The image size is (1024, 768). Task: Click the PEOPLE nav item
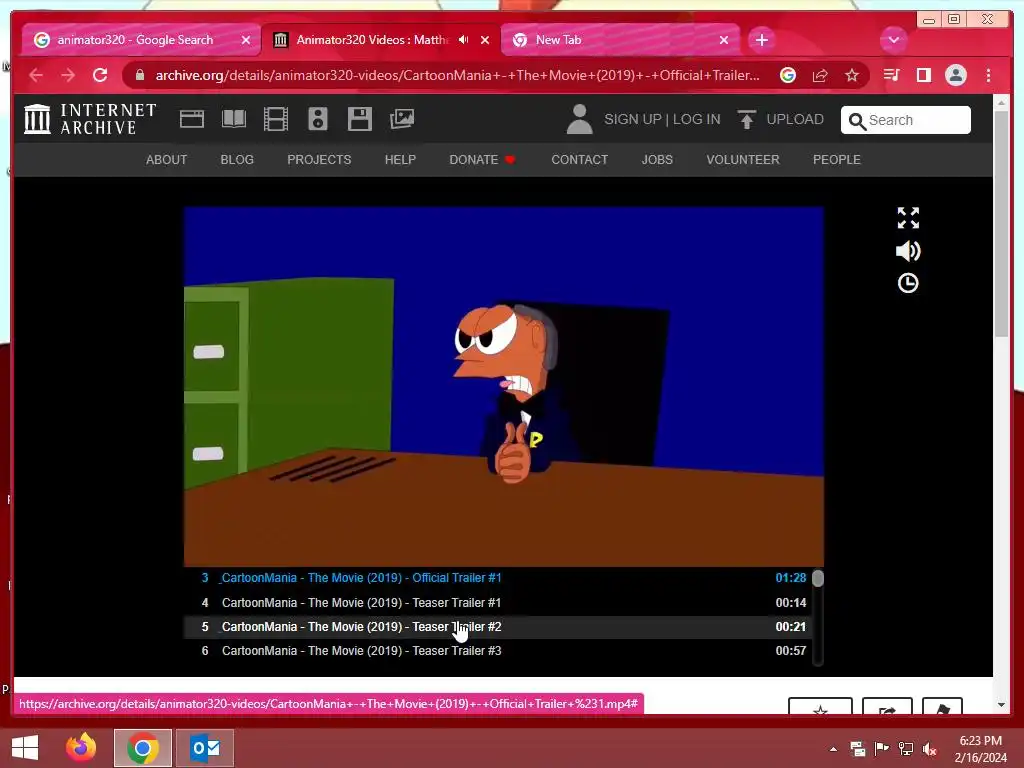pos(837,159)
